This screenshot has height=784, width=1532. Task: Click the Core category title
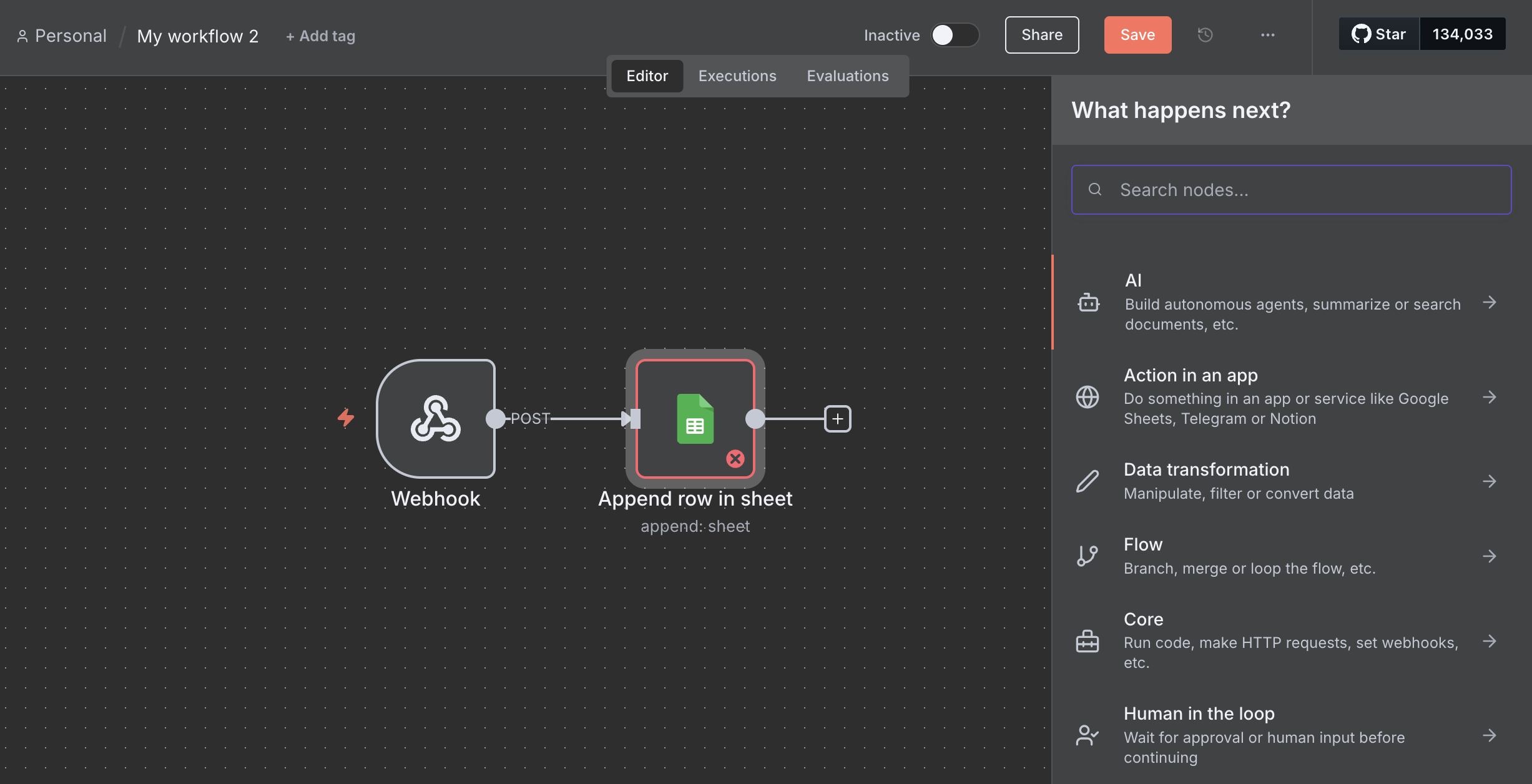(1143, 619)
